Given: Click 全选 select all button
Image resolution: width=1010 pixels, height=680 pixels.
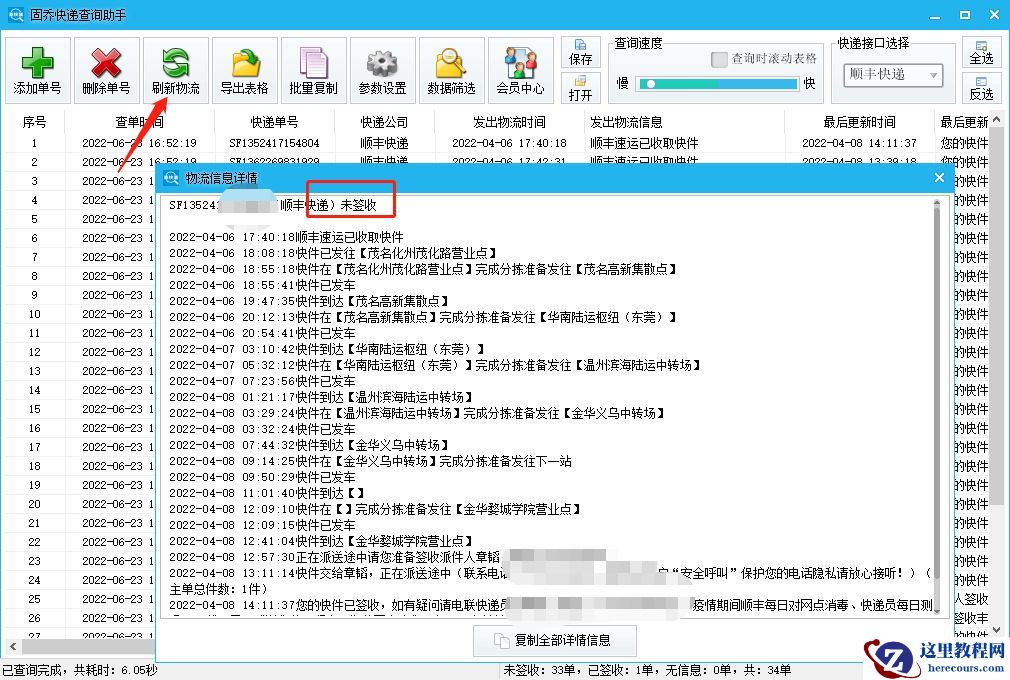Looking at the screenshot, I should coord(981,52).
